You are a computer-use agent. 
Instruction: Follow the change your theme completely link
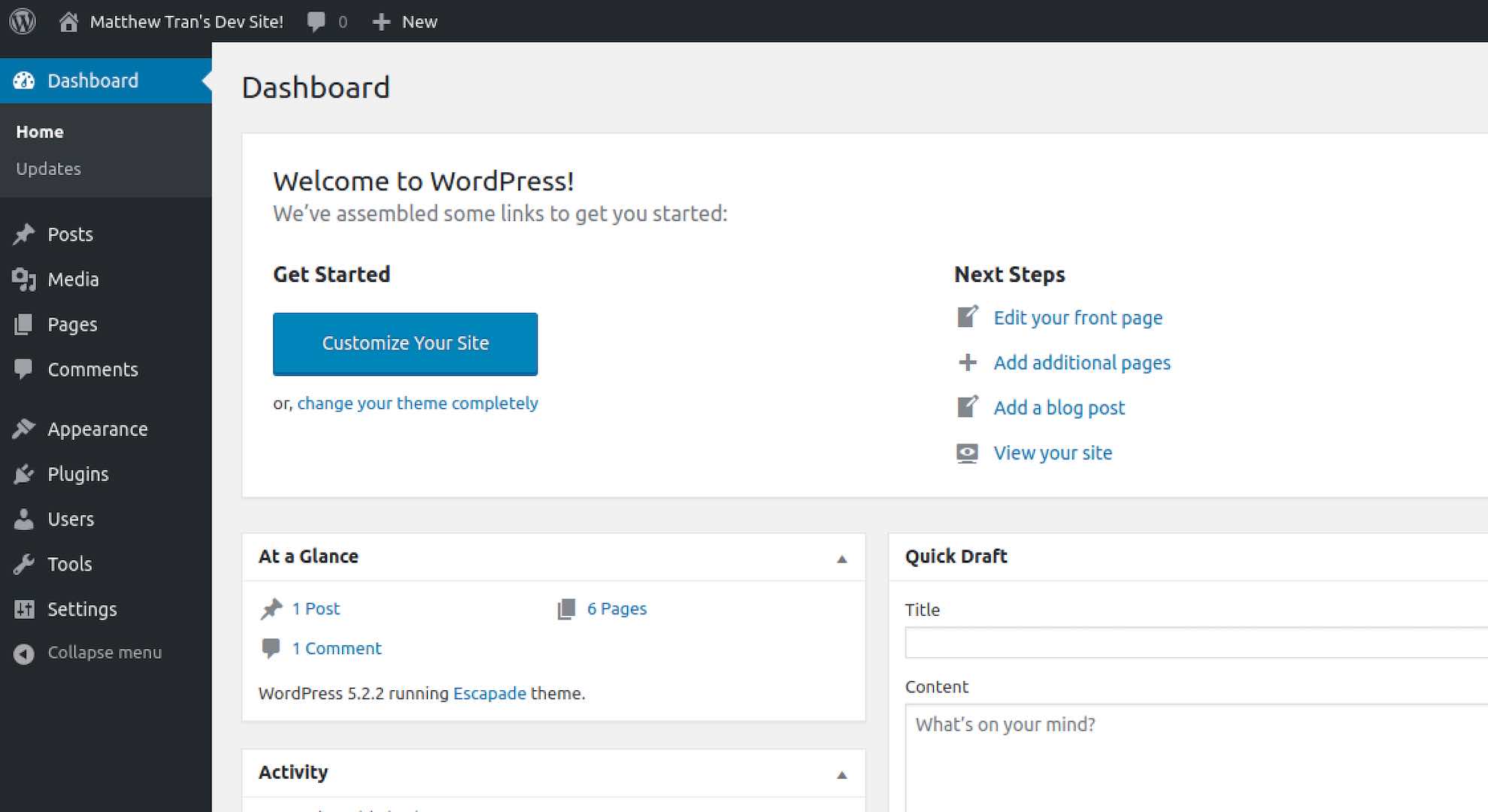417,403
